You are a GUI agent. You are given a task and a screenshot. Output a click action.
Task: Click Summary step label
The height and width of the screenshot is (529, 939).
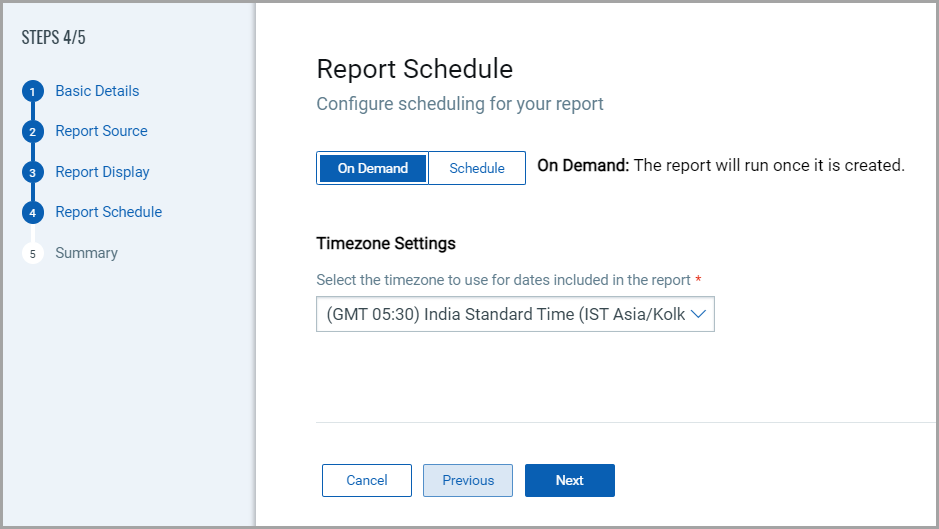pyautogui.click(x=86, y=253)
